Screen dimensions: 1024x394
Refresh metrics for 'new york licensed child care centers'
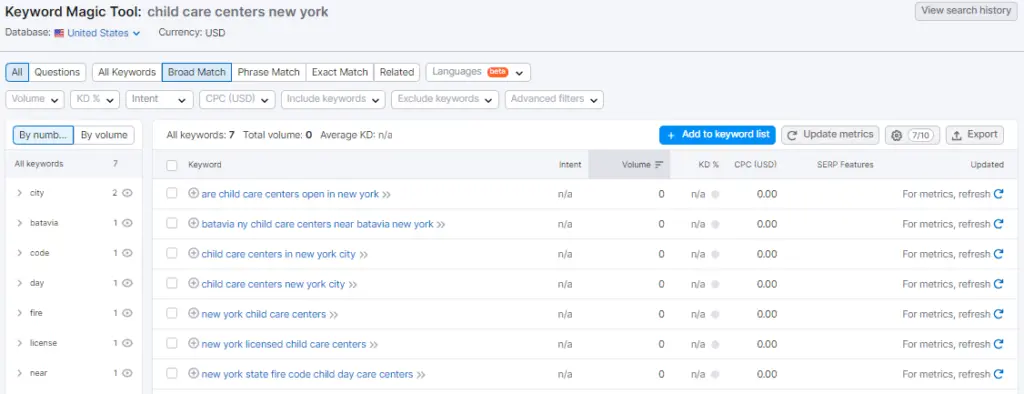click(999, 344)
